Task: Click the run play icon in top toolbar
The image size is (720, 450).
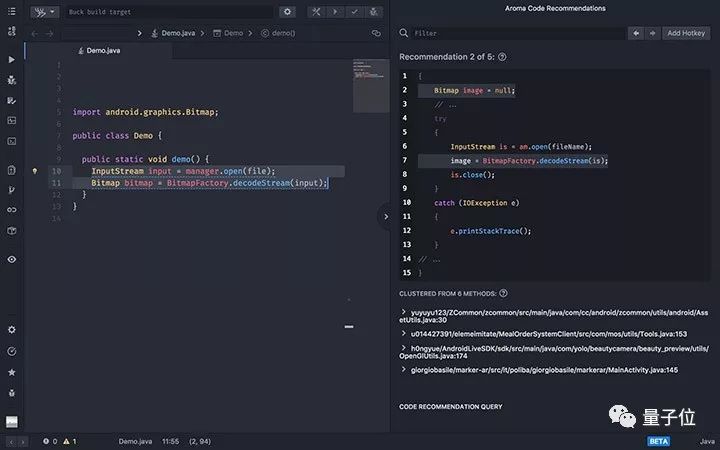Action: pos(335,12)
